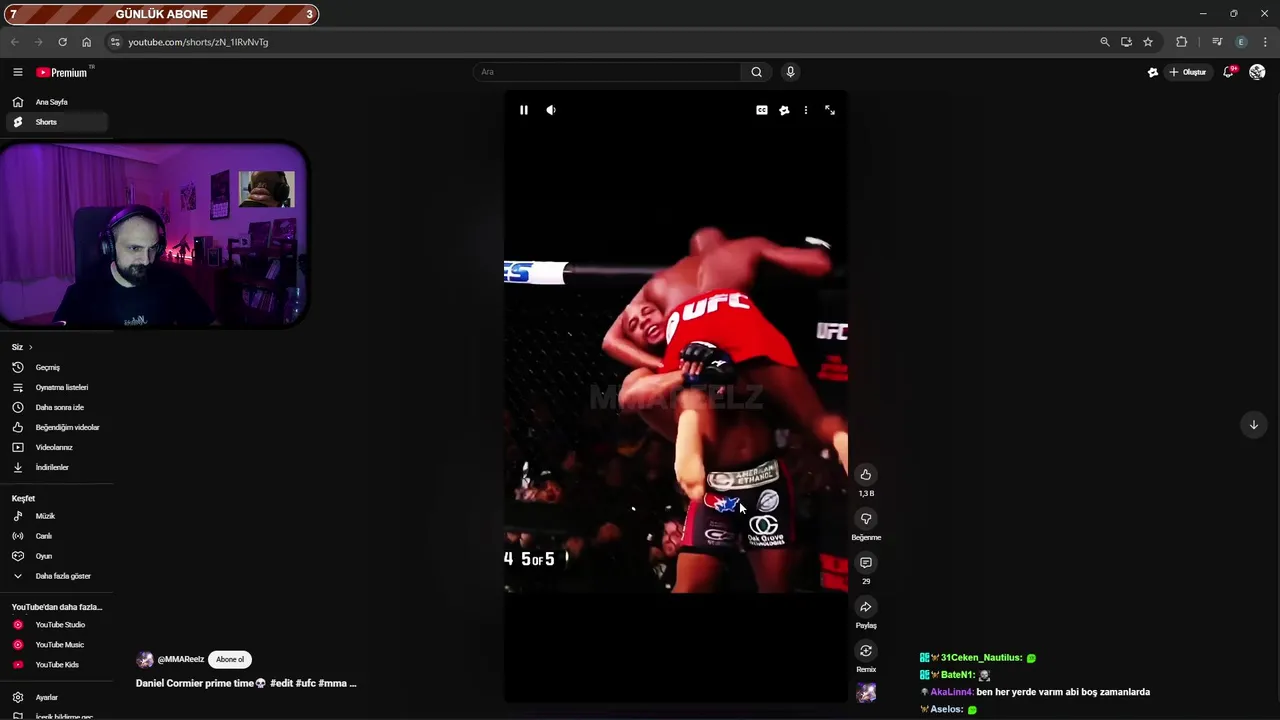
Task: Go to browser home page
Action: (x=86, y=42)
